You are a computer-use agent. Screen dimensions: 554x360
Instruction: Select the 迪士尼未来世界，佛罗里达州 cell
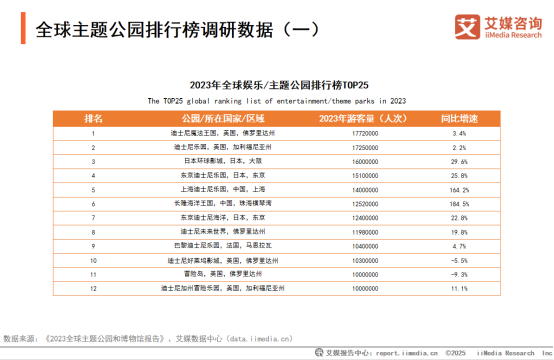coord(223,232)
